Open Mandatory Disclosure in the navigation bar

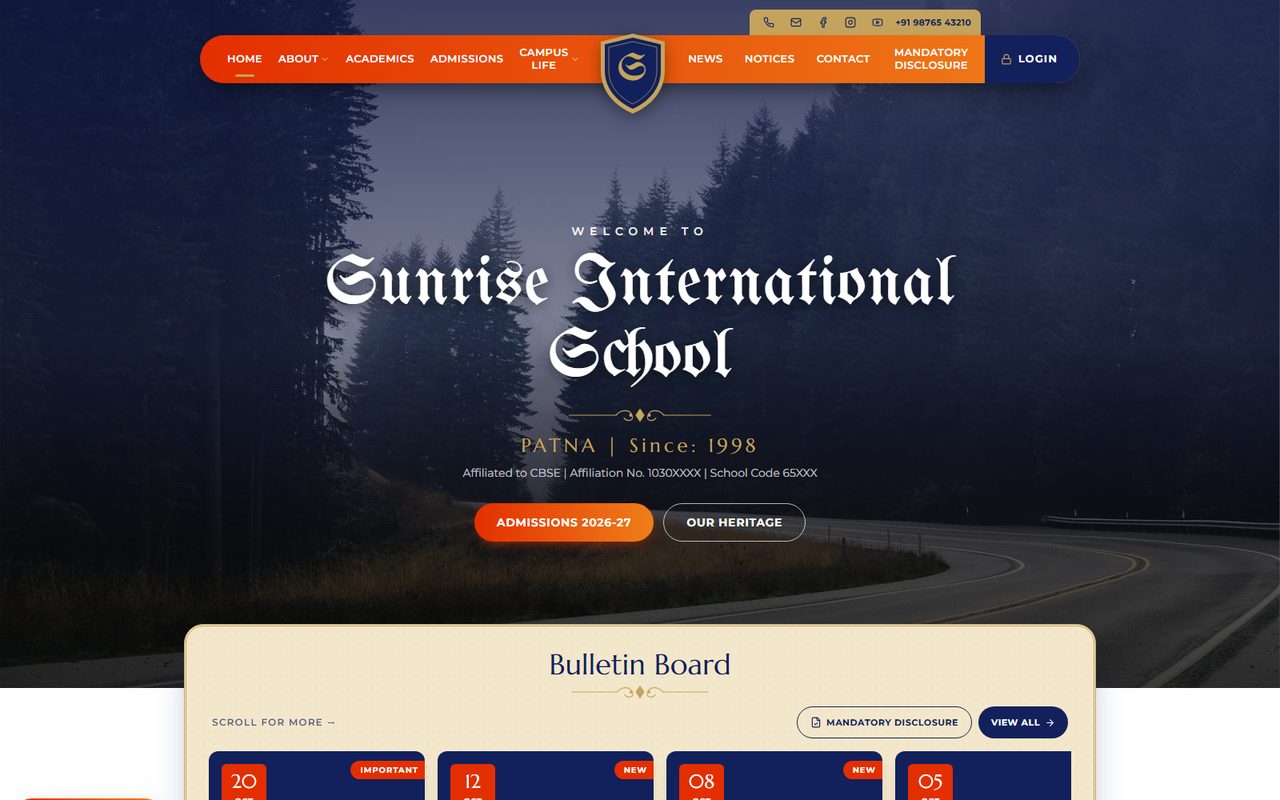point(931,59)
